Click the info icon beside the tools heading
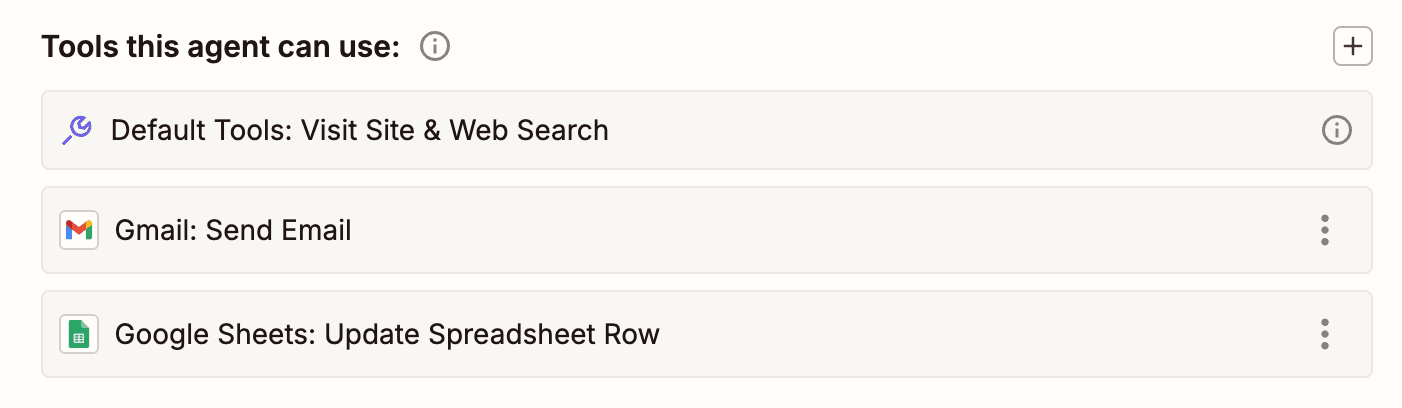 (435, 47)
